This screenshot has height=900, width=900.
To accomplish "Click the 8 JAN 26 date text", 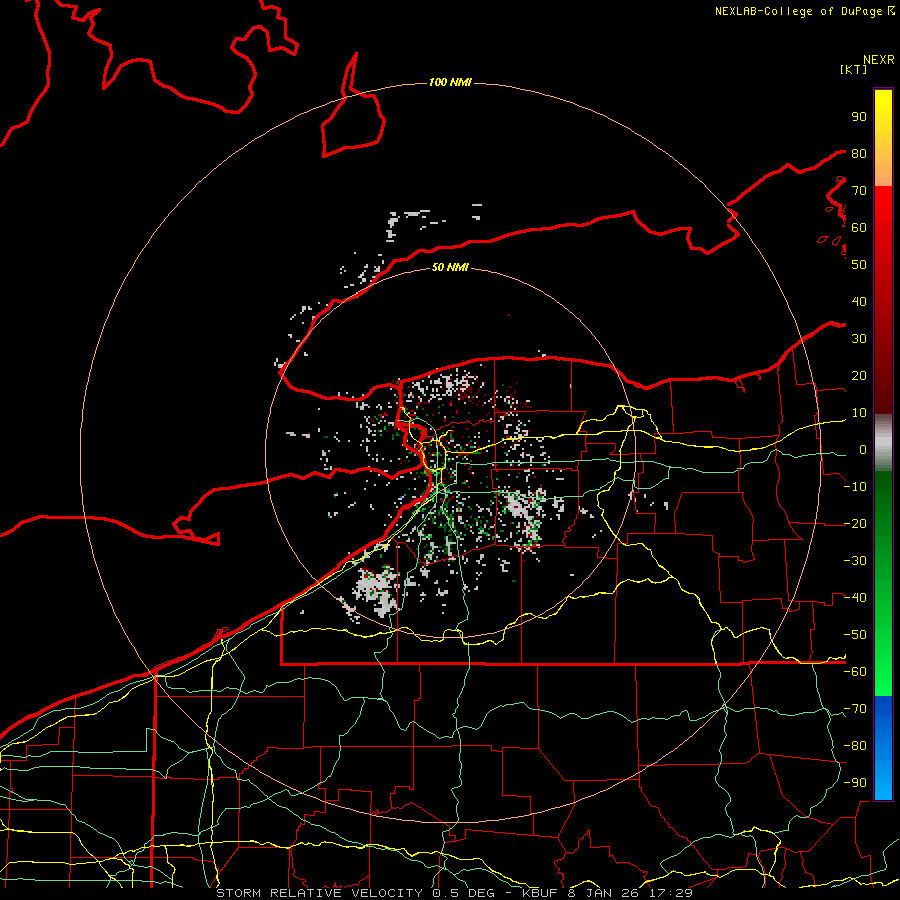I will [603, 893].
